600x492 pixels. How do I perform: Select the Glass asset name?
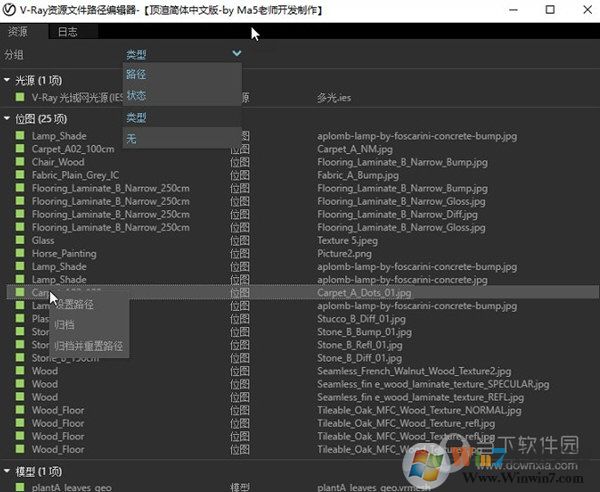[43, 240]
